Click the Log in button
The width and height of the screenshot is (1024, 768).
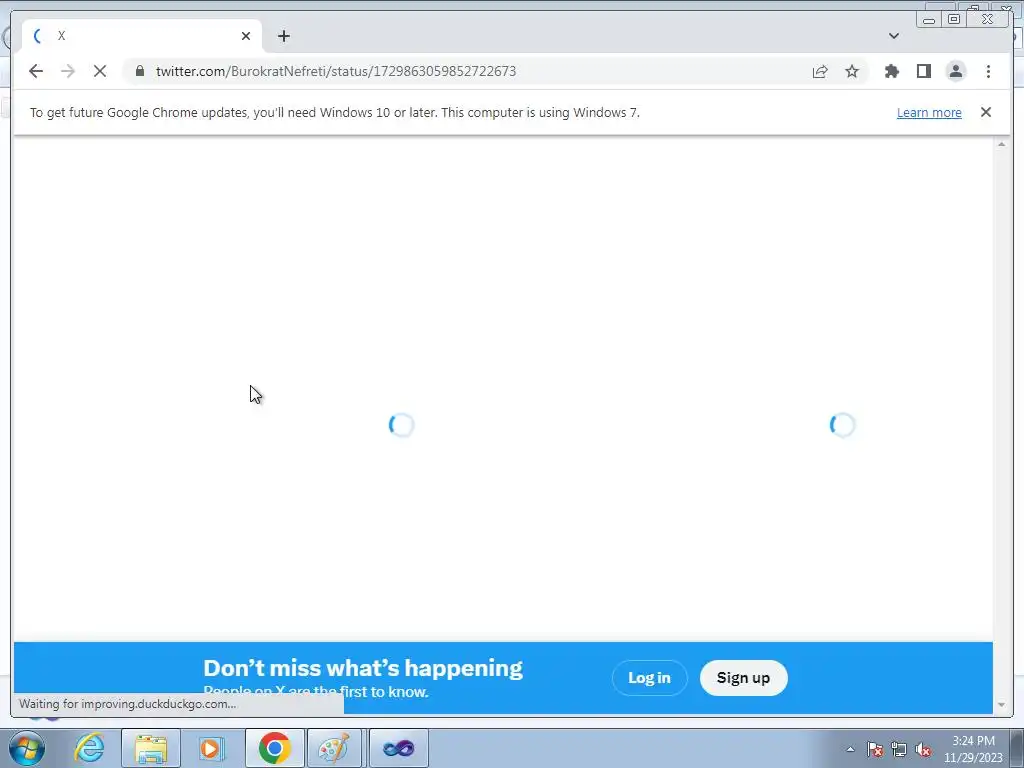649,678
